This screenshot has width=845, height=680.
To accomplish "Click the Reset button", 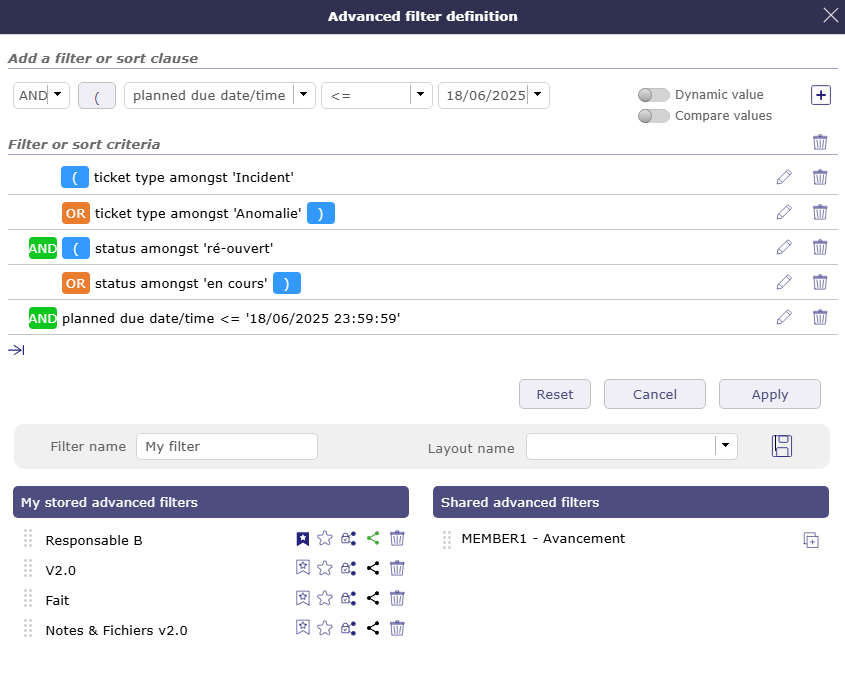I will (554, 394).
